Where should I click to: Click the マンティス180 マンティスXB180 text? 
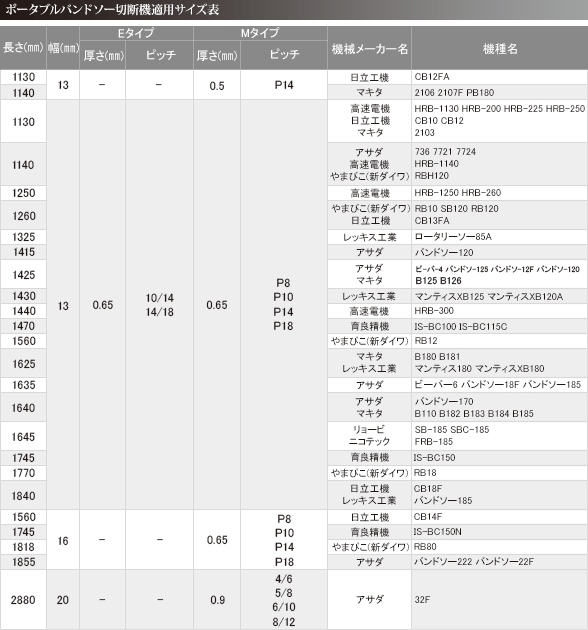point(479,368)
